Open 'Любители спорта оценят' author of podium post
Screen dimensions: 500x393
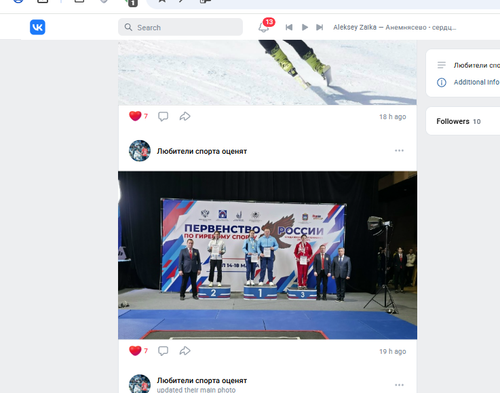tap(202, 151)
